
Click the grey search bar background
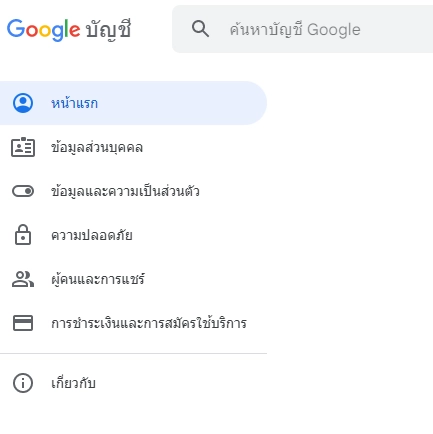[x=302, y=29]
